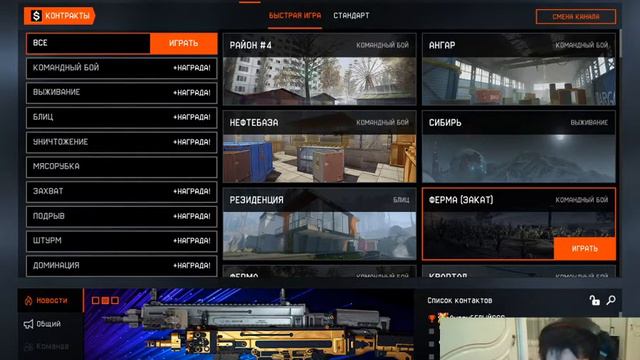The image size is (640, 360).
Task: Select Захват mode filter
Action: 121,191
